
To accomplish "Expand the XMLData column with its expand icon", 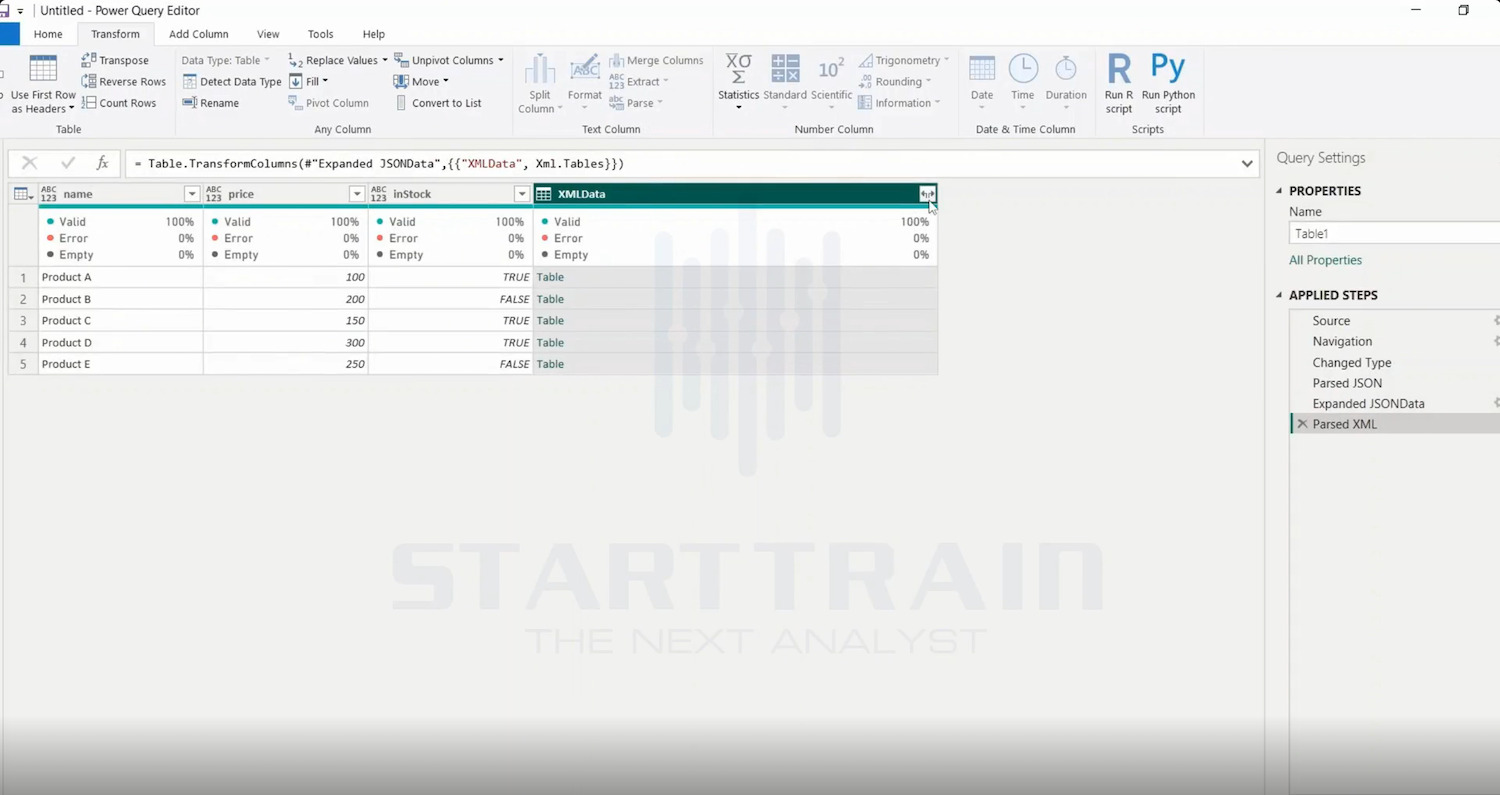I will (x=927, y=194).
